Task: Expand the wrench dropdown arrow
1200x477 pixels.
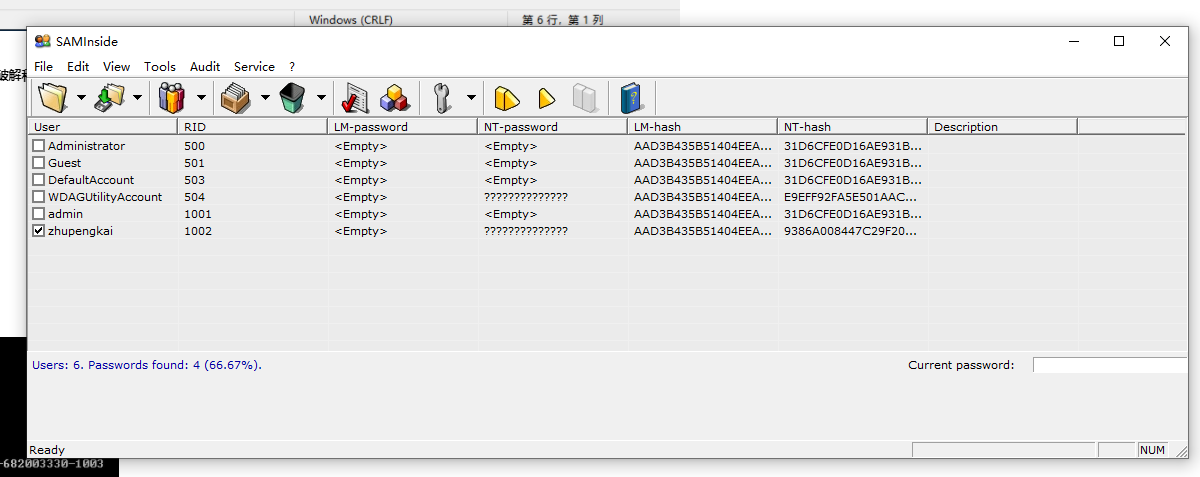Action: click(x=471, y=98)
